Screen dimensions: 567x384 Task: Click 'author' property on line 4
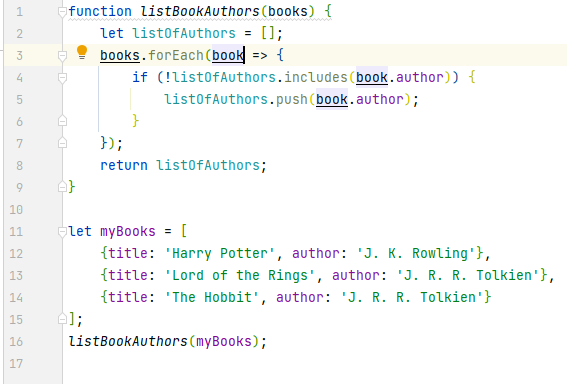(x=420, y=77)
